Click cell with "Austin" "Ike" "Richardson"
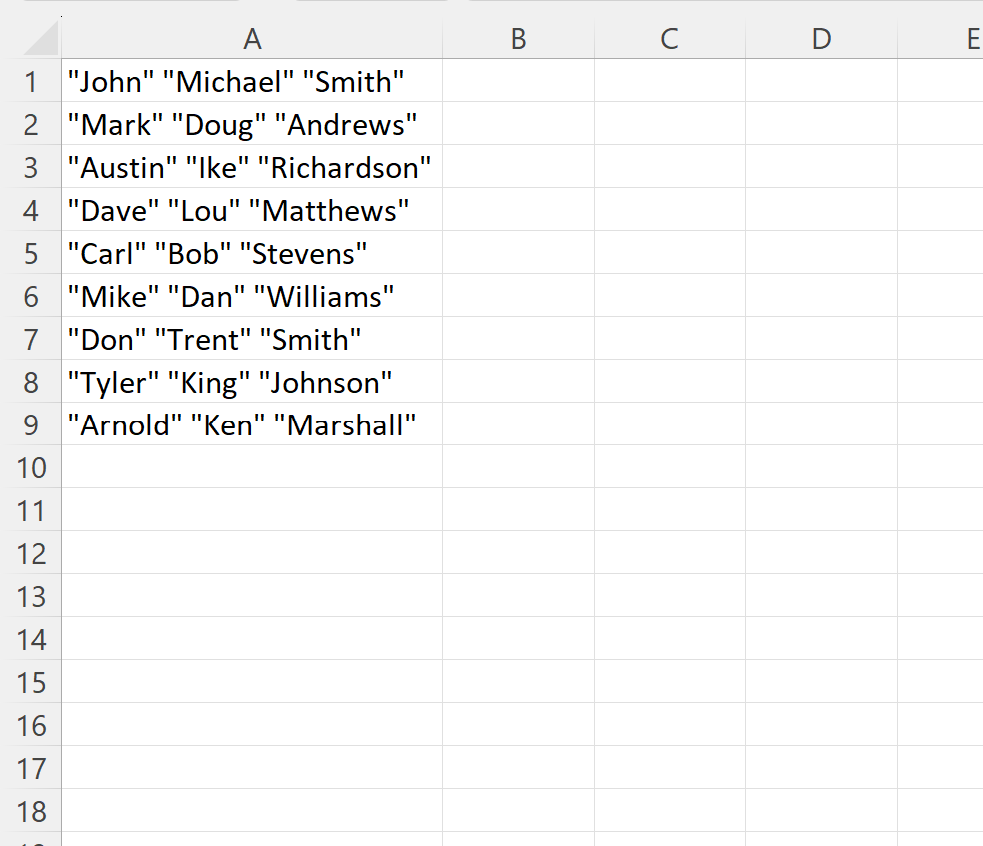 point(252,167)
